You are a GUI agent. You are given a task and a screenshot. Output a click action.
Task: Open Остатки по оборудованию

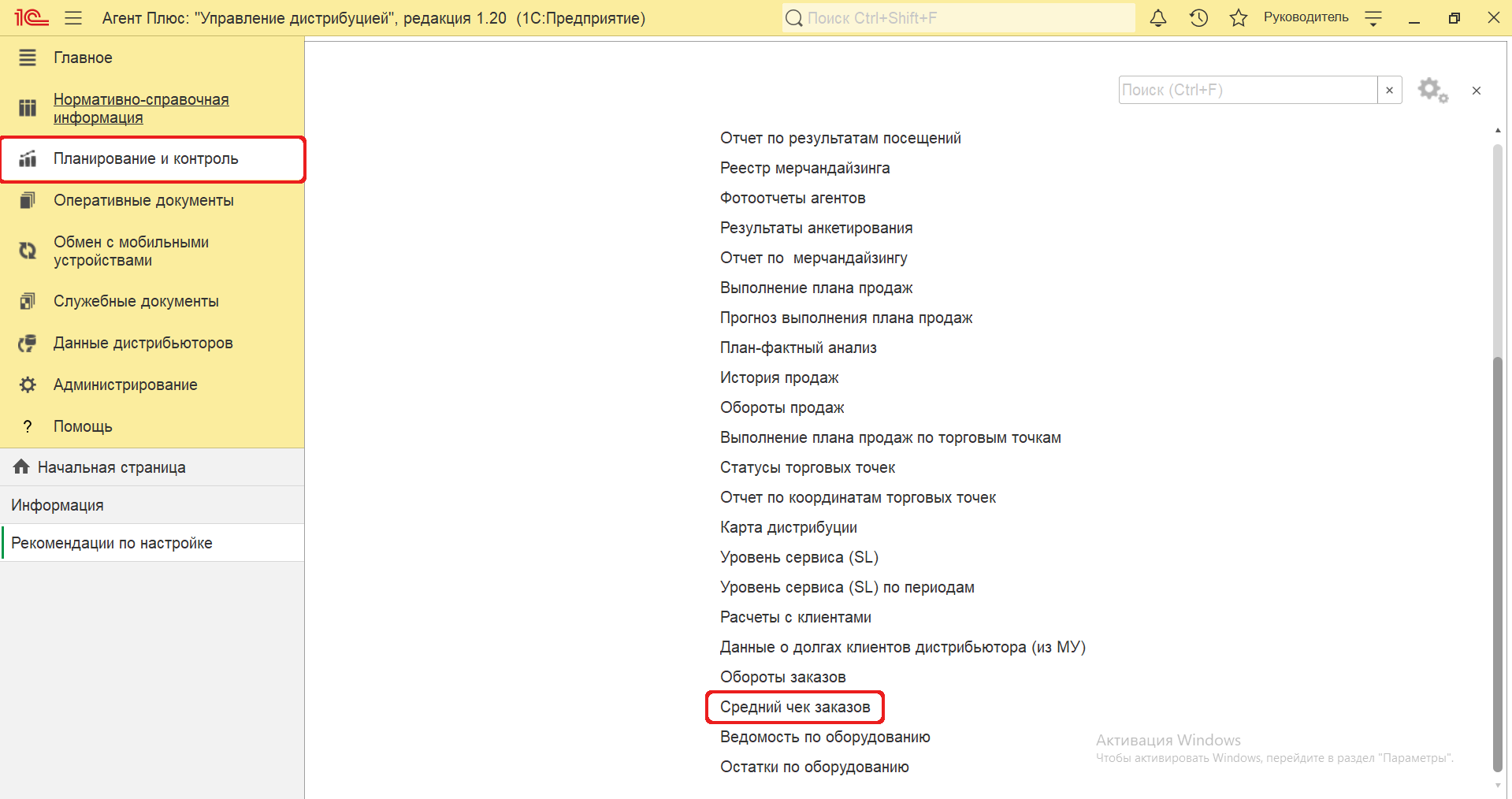[815, 767]
